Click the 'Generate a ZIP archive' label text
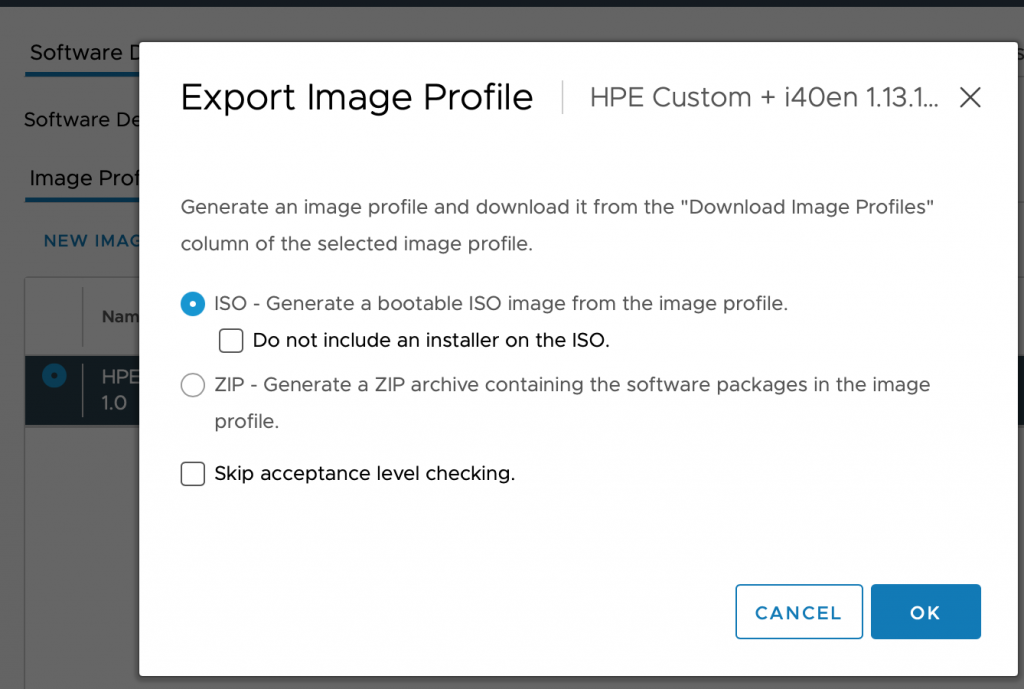Viewport: 1024px width, 689px height. click(572, 385)
